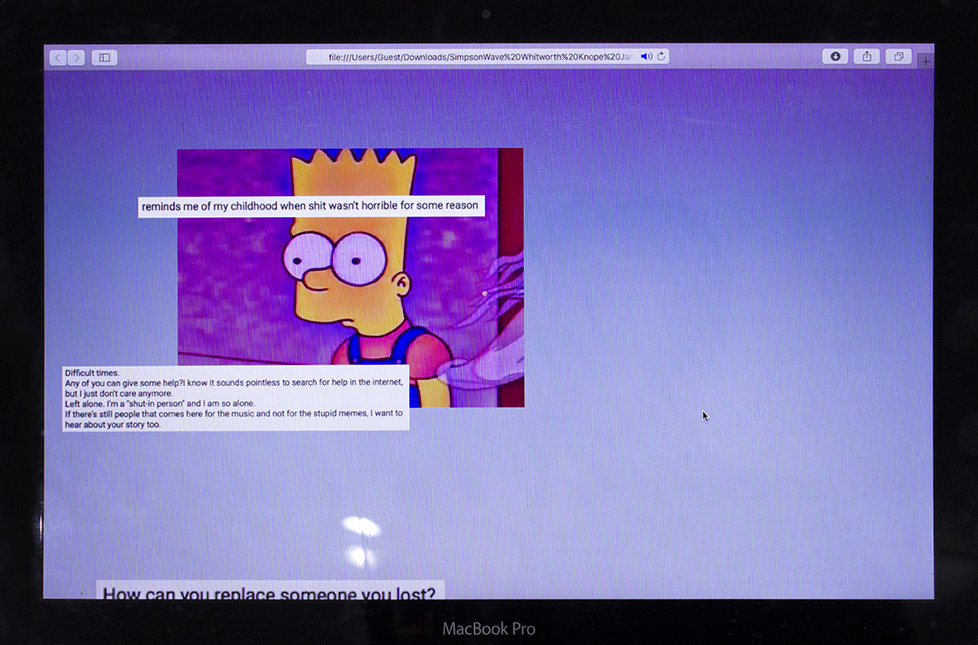Open the Downloads button in the toolbar

point(835,56)
